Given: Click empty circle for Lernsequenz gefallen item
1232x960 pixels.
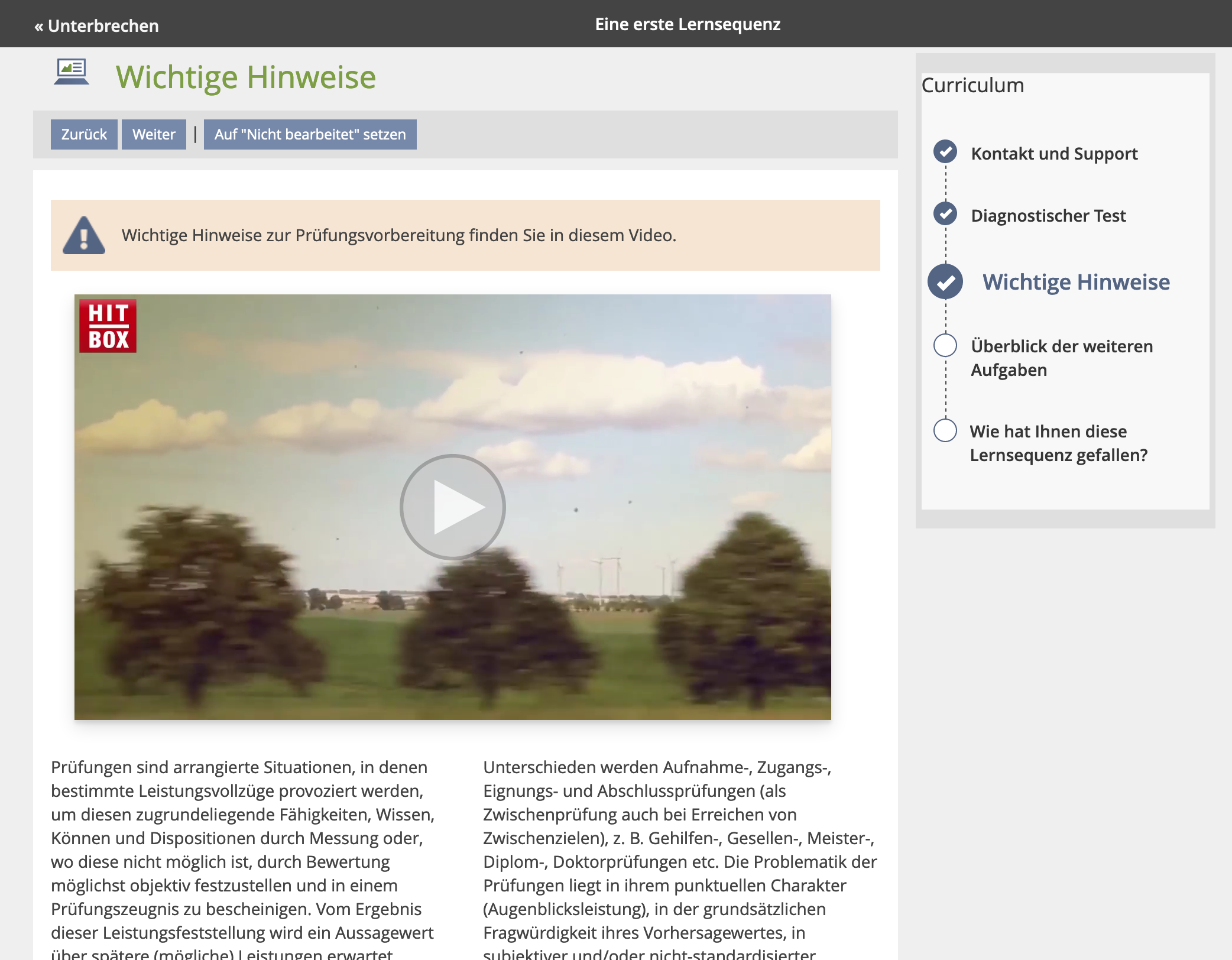Looking at the screenshot, I should click(x=945, y=430).
